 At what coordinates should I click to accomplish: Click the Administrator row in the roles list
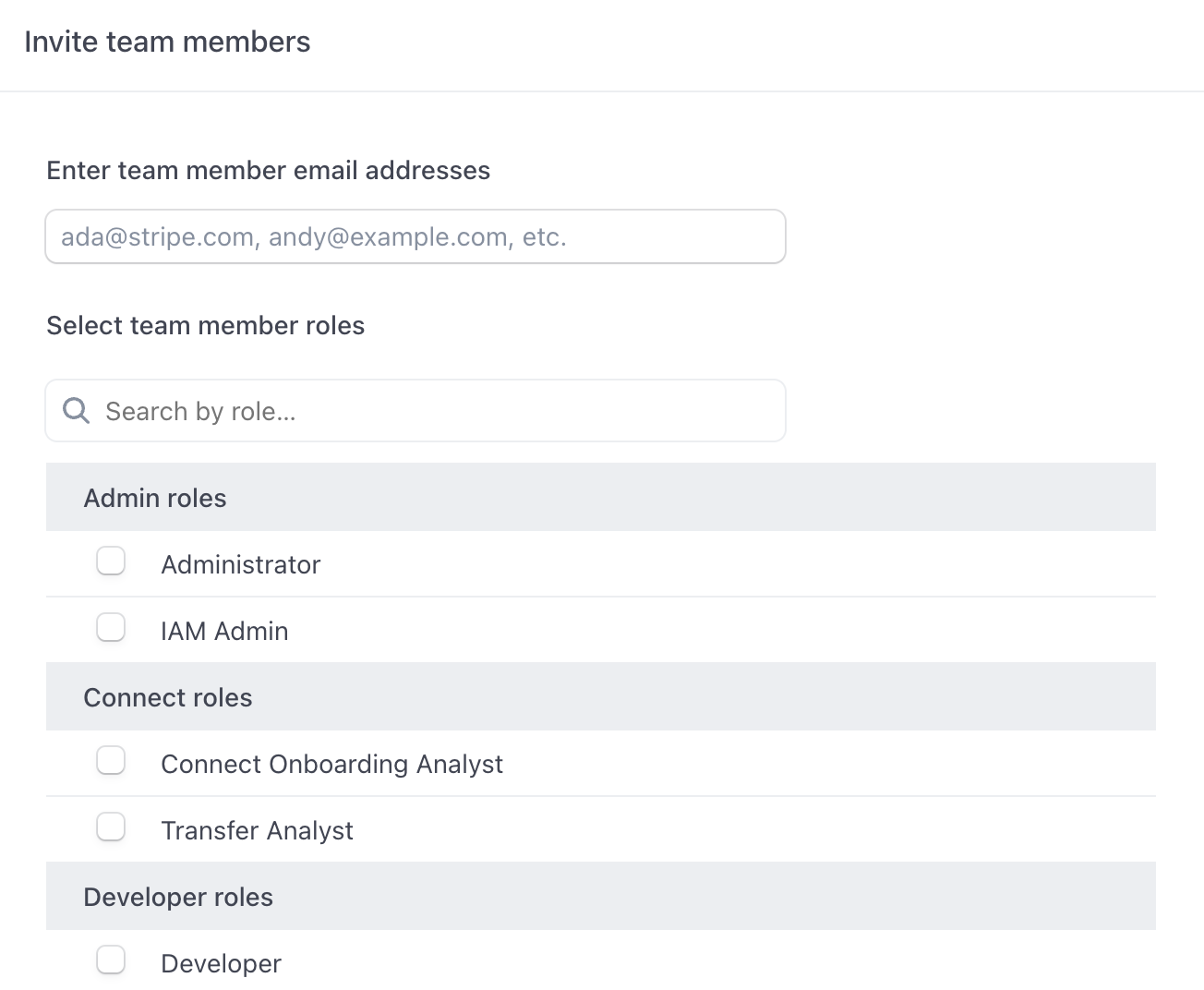[x=600, y=564]
